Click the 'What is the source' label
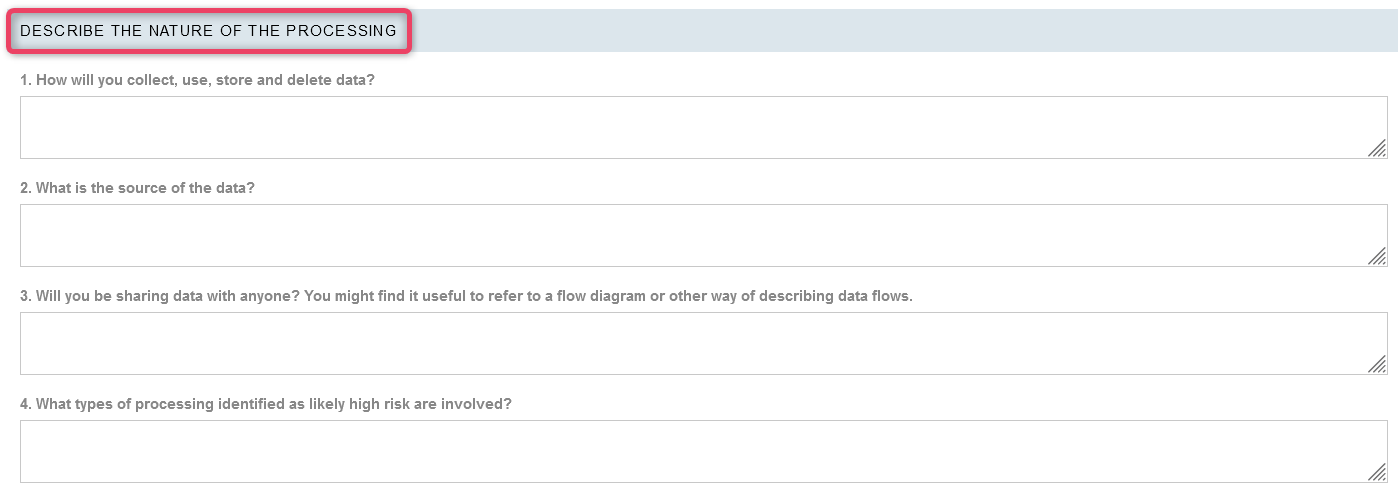 click(x=137, y=188)
